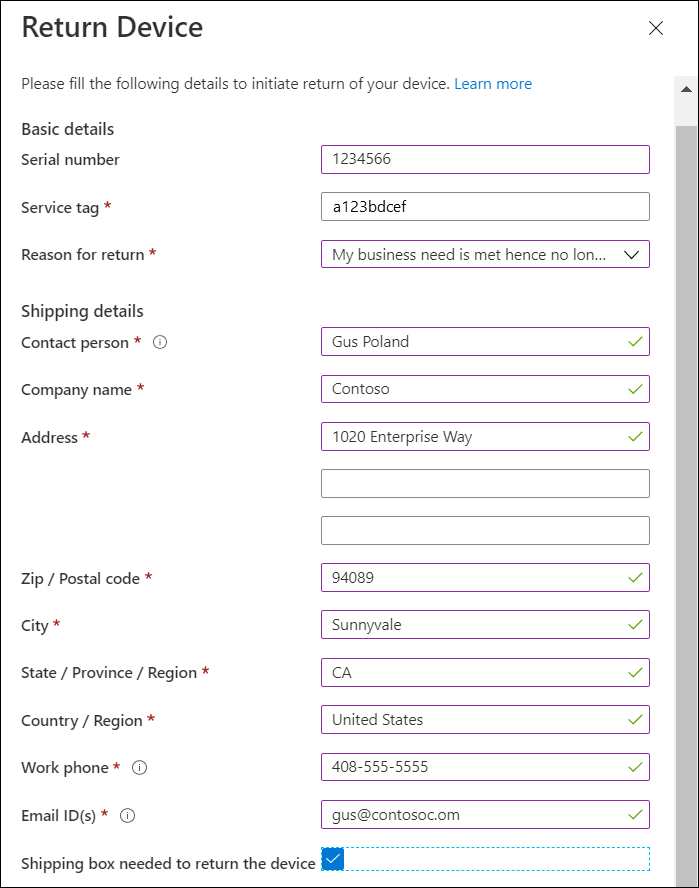Click the scrollbar up arrow

click(686, 89)
